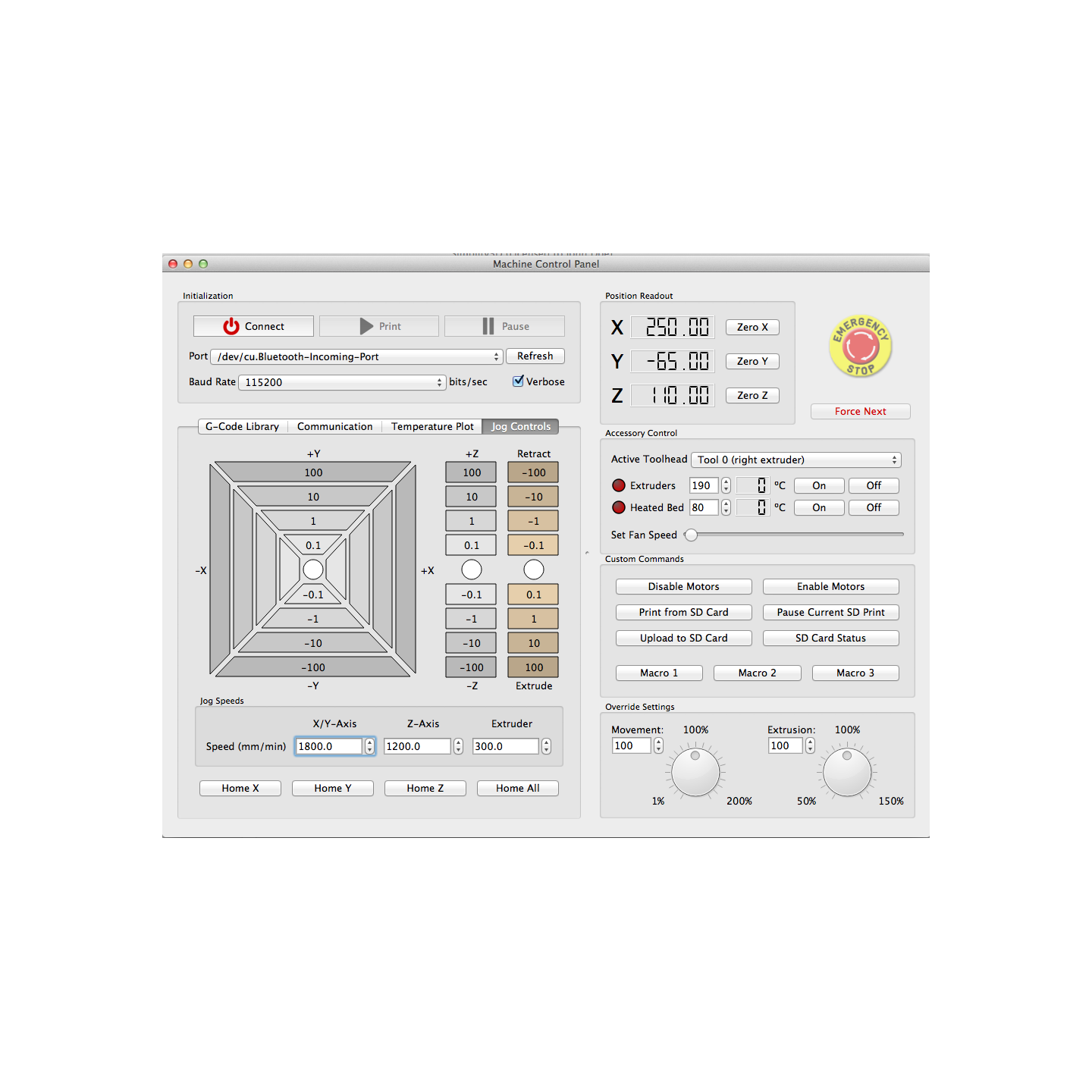Click the X/Y-Axis speed stepper

pyautogui.click(x=369, y=746)
